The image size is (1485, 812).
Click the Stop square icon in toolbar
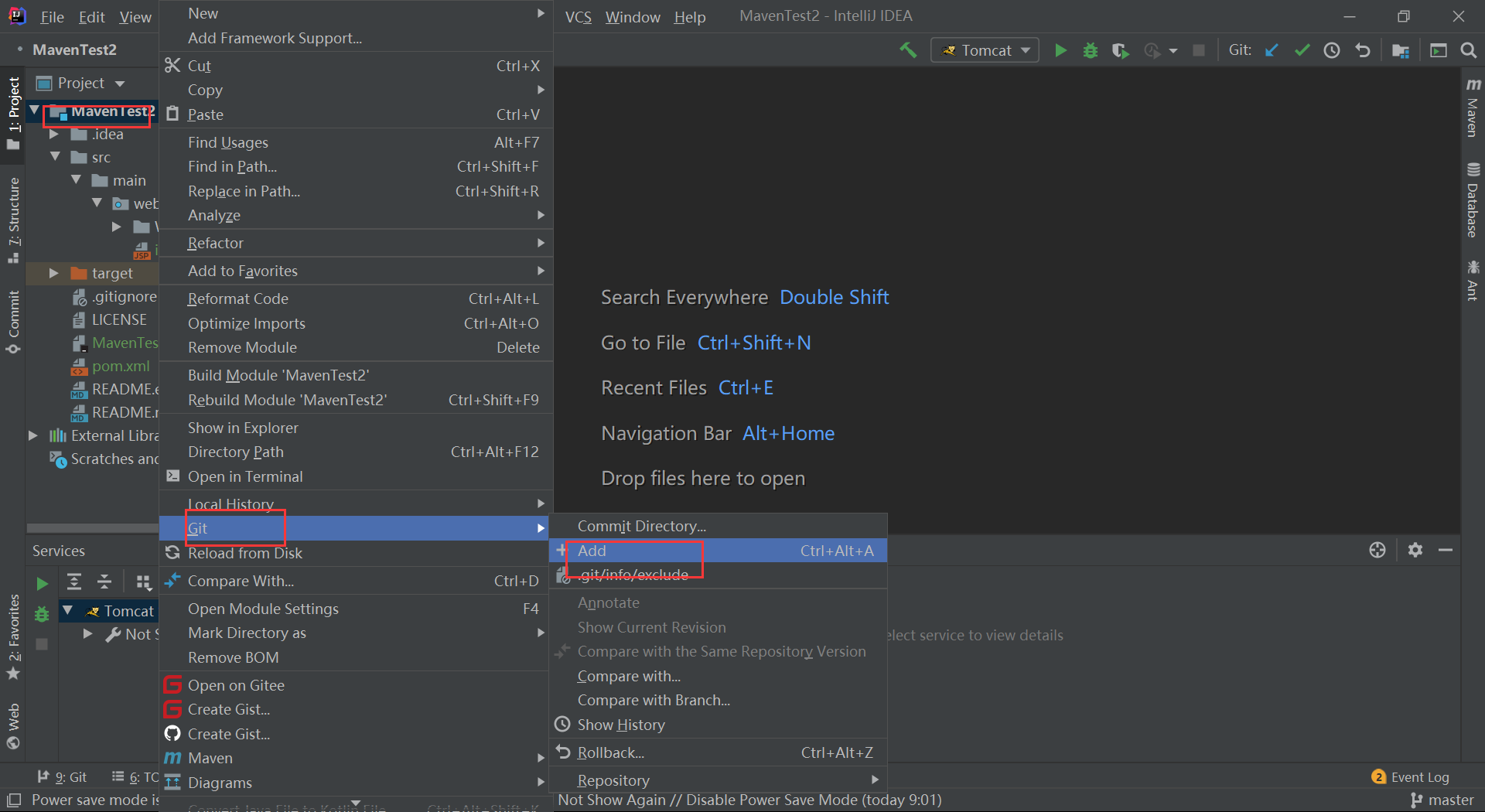pos(1199,50)
